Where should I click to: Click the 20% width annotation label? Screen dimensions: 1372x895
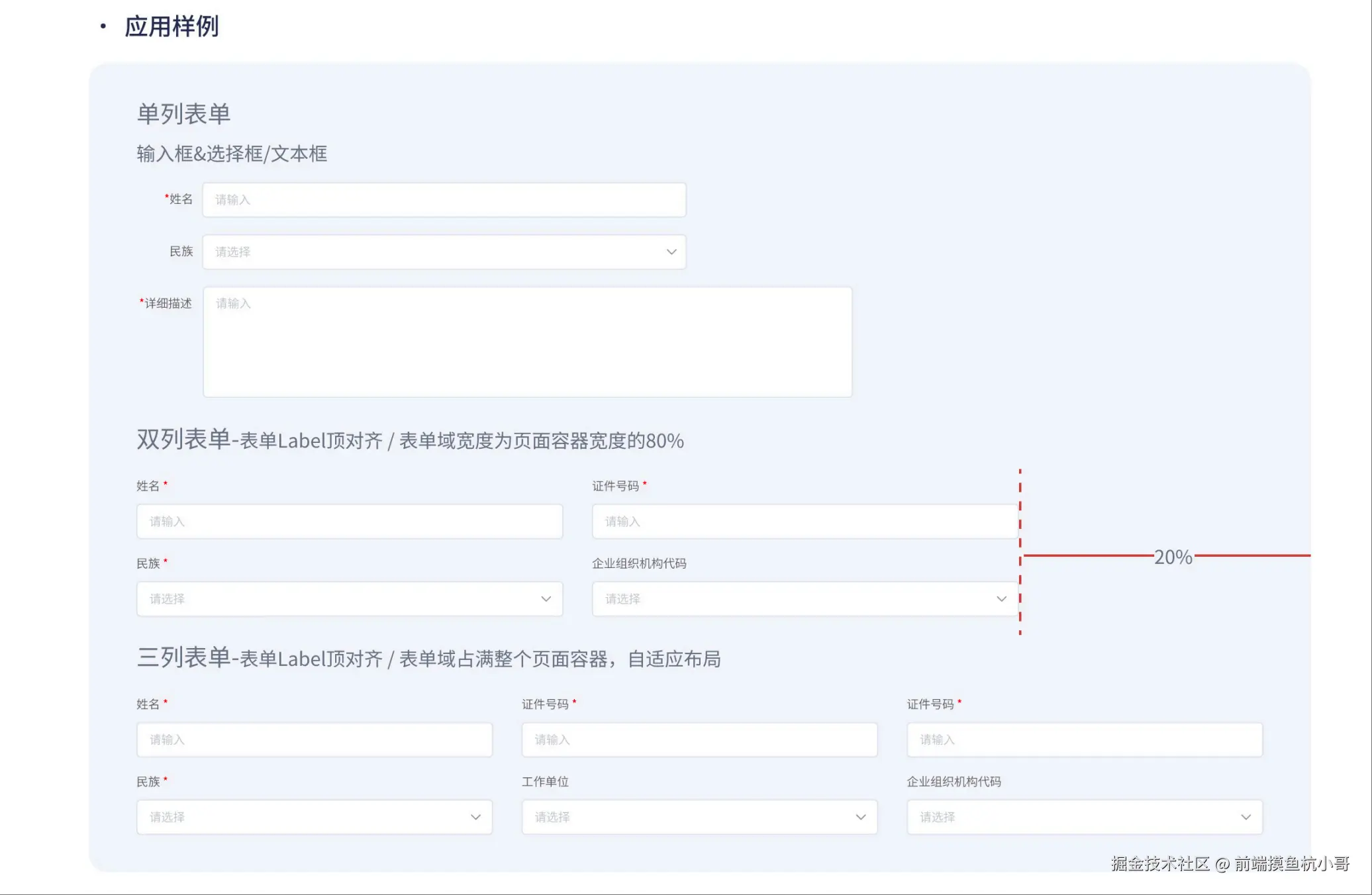(1173, 557)
